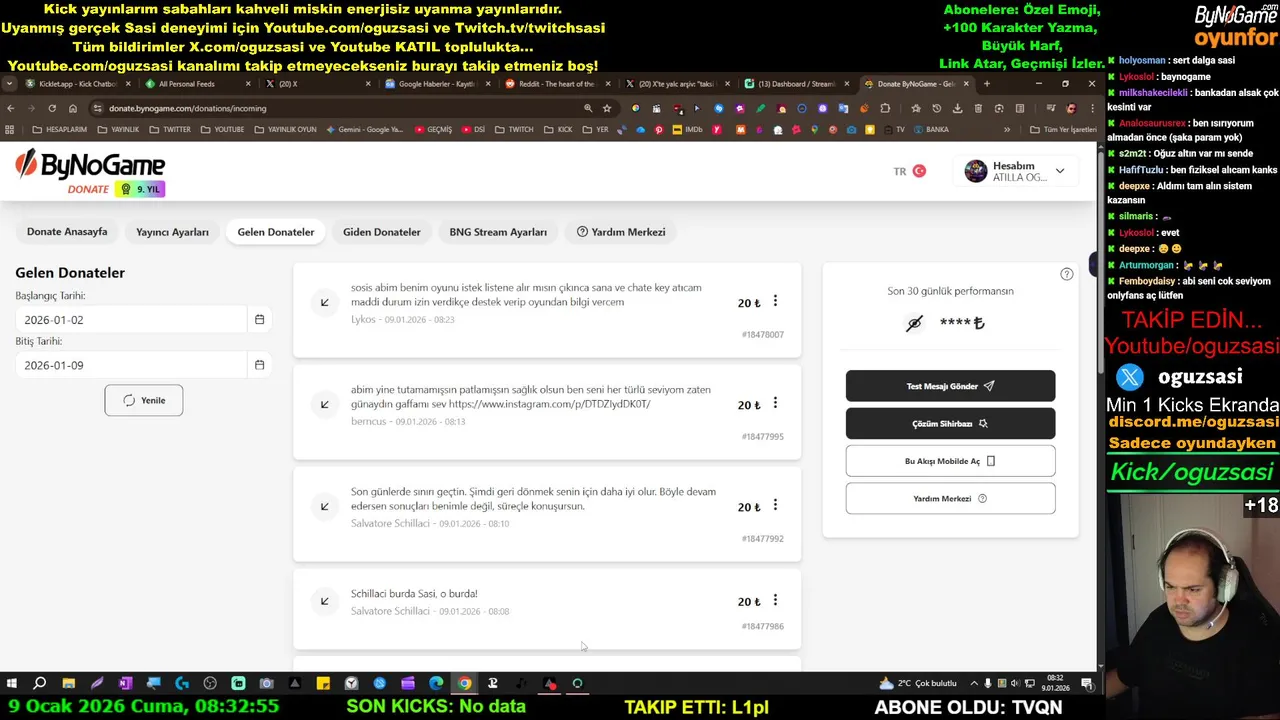Click arrow icon beside 'Schillaci burda Sasi' donation
This screenshot has width=1280, height=720.
click(325, 601)
